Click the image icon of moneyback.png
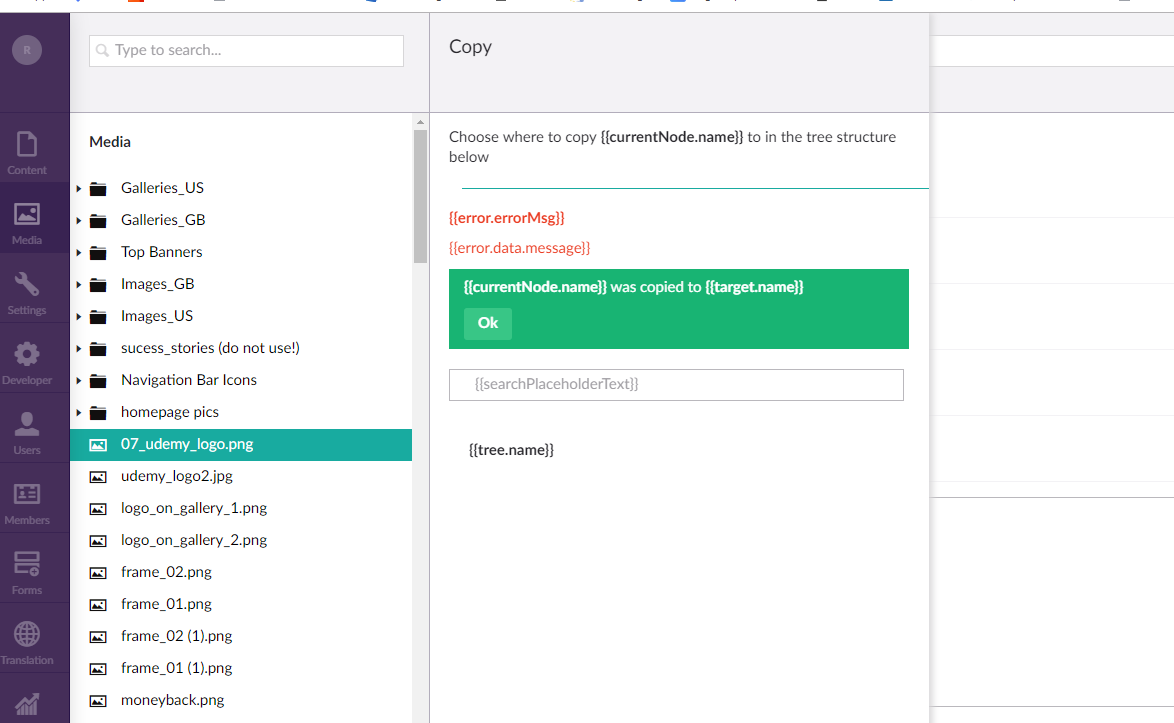Image resolution: width=1174 pixels, height=723 pixels. point(98,701)
